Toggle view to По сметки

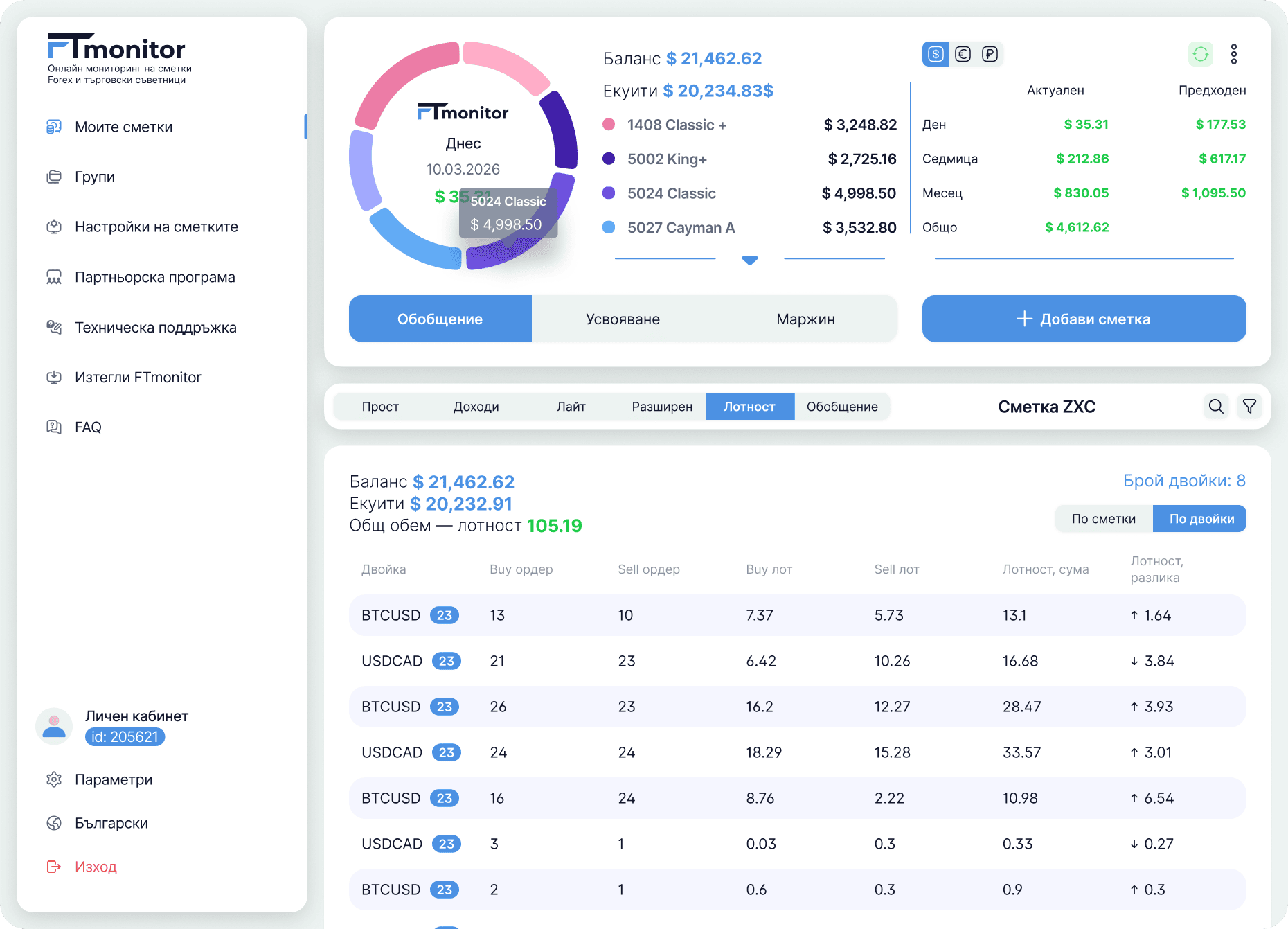(1104, 519)
